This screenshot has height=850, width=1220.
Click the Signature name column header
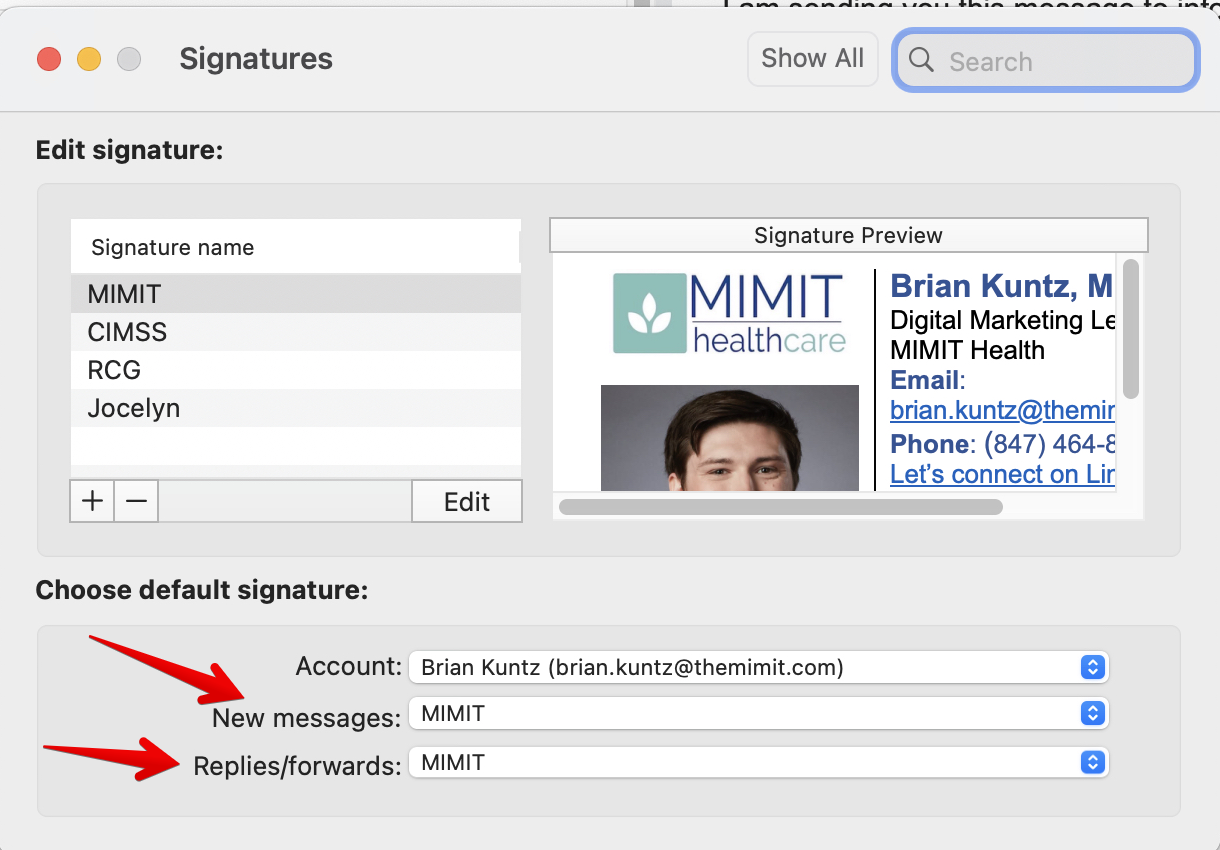click(172, 246)
